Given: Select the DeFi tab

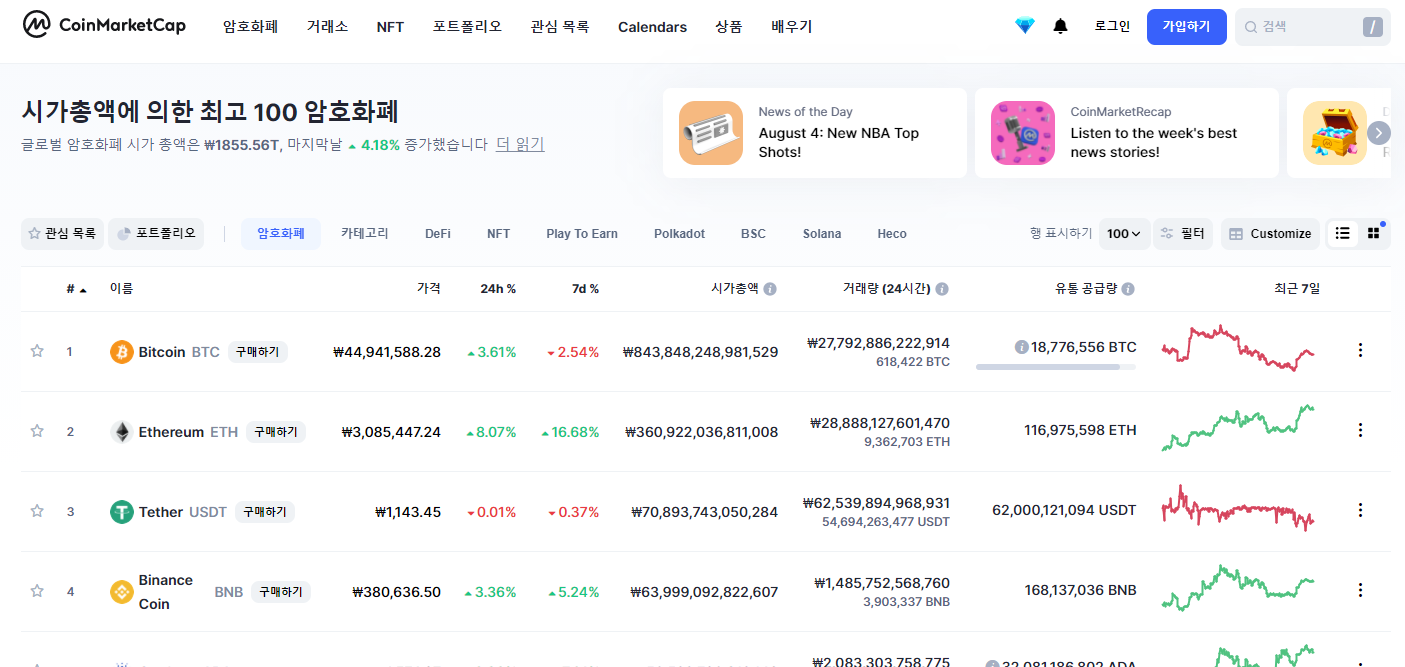Looking at the screenshot, I should pos(438,234).
